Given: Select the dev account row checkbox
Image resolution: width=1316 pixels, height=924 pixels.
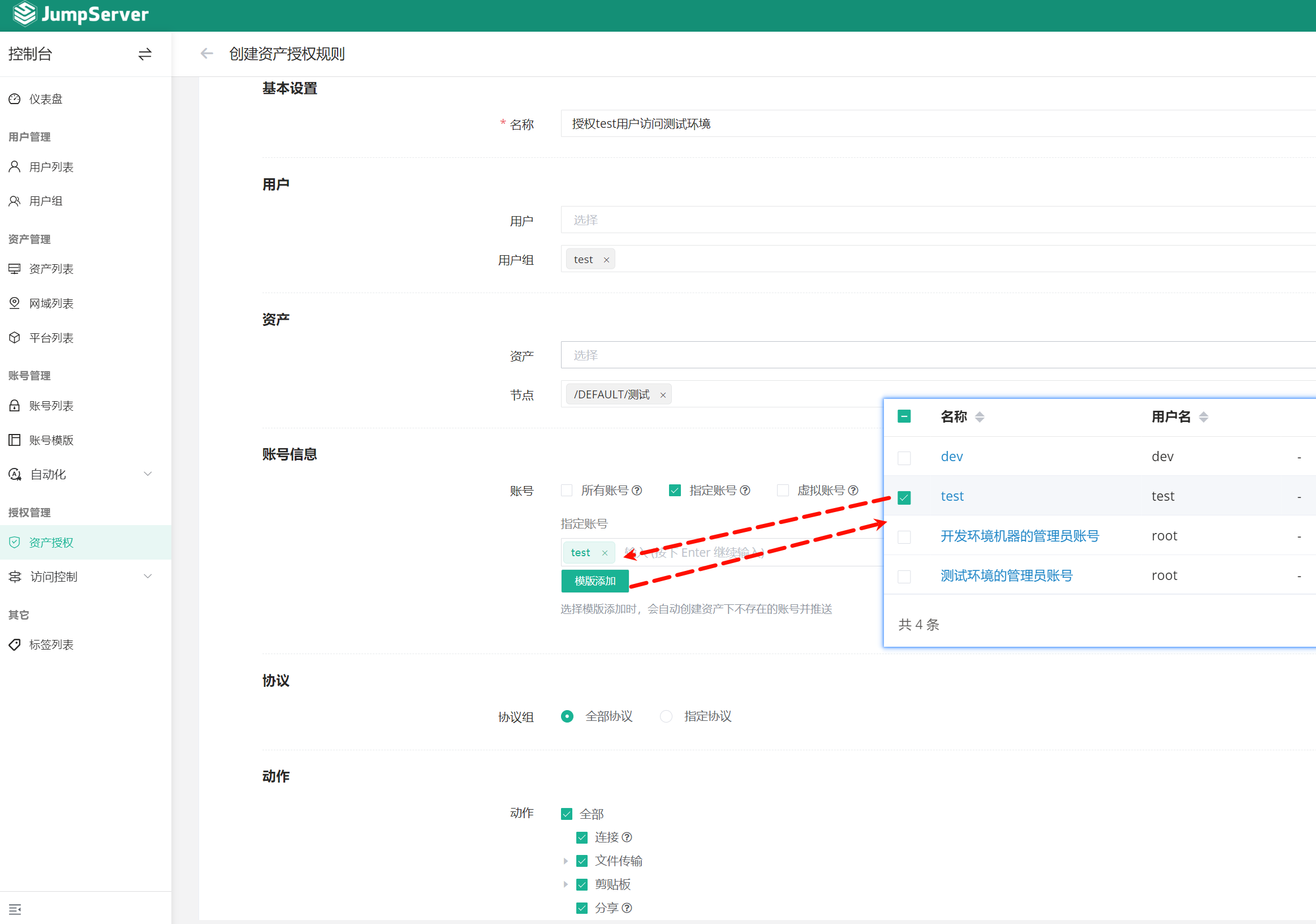Looking at the screenshot, I should 904,458.
